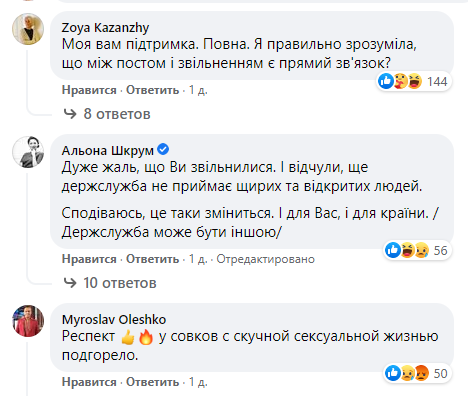Reply to Zoya Kazanzhy's comment via Ответить
468x396 pixels.
tap(152, 90)
